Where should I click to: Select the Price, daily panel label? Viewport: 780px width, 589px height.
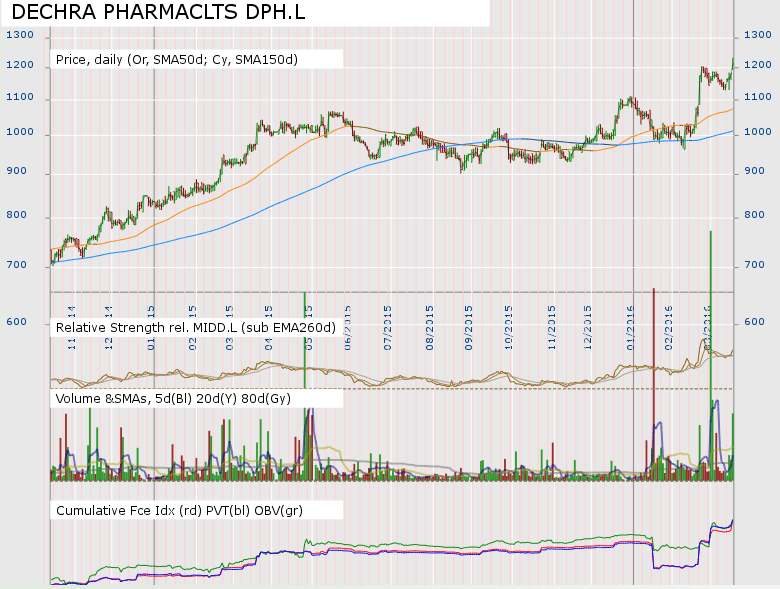click(177, 59)
